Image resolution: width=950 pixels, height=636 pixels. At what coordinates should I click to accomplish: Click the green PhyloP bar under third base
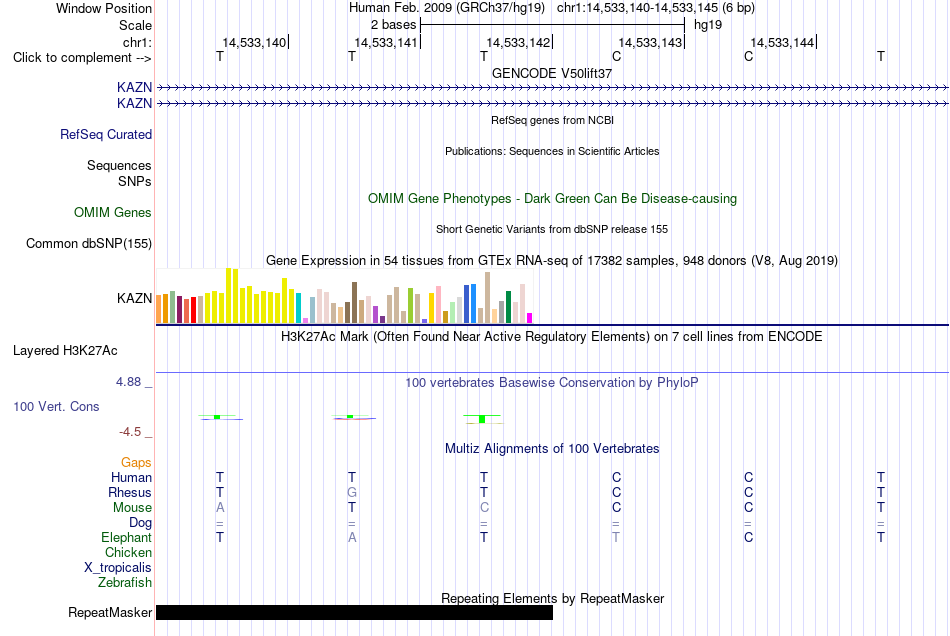(x=482, y=419)
